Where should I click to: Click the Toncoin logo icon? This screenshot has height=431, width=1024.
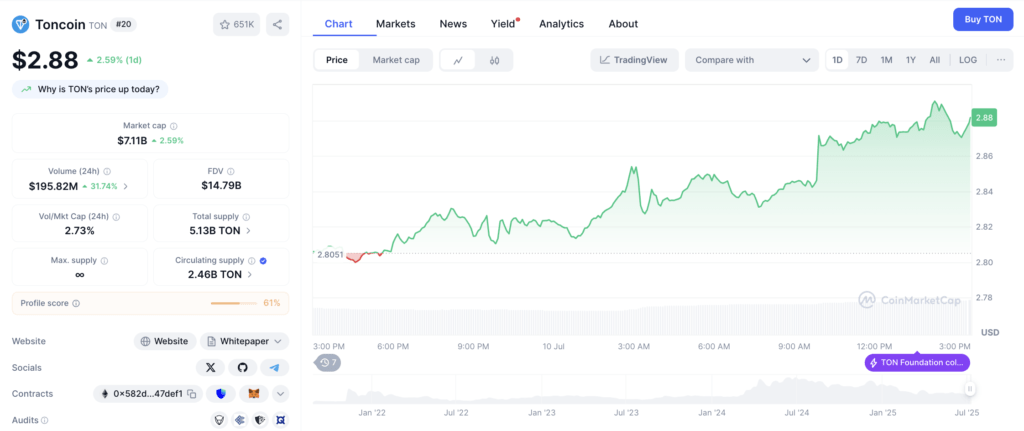click(x=21, y=25)
